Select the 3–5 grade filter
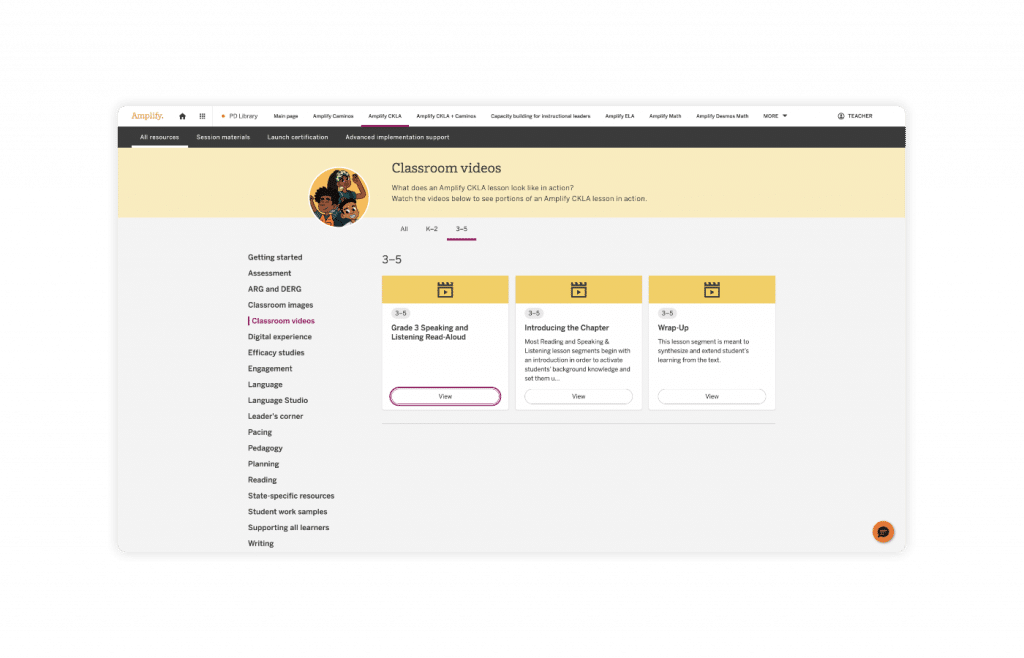Image resolution: width=1024 pixels, height=658 pixels. click(x=462, y=229)
